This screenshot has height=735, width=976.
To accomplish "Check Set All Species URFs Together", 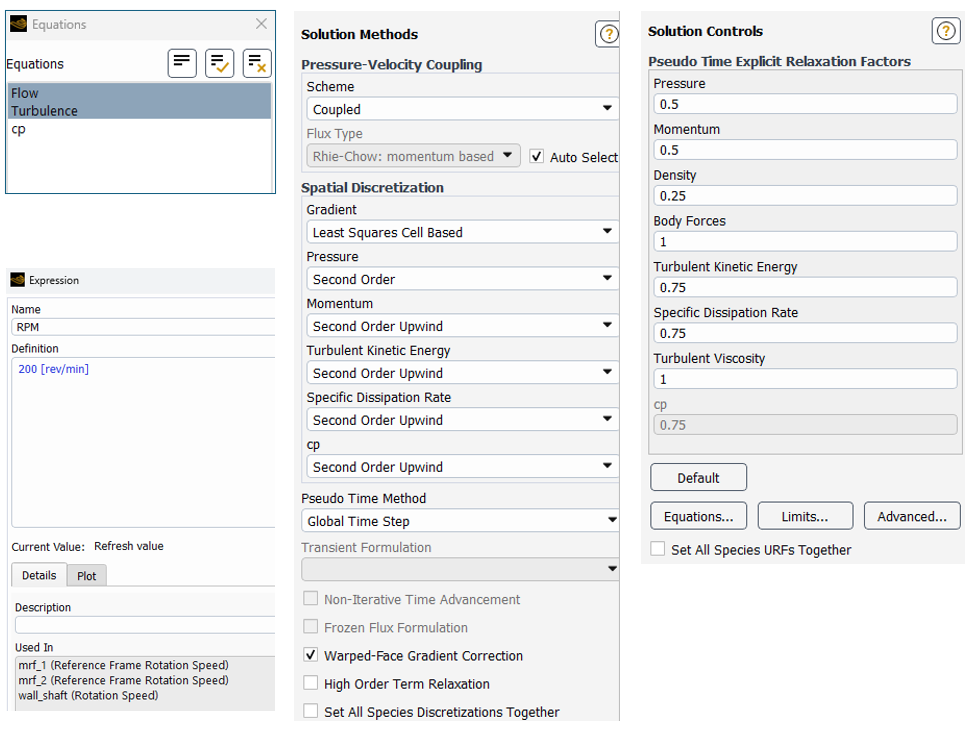I will tap(658, 549).
